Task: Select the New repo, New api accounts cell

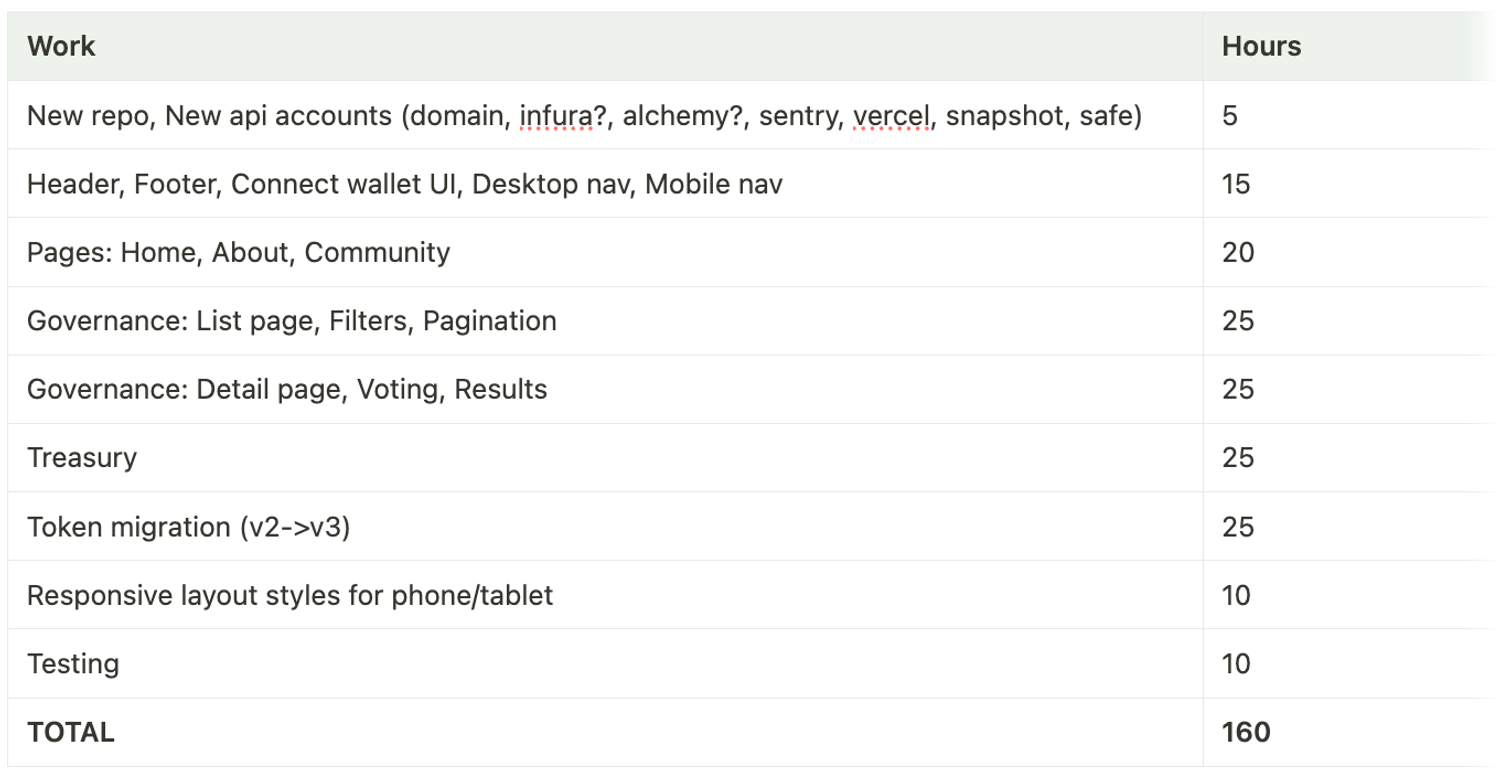Action: point(605,115)
